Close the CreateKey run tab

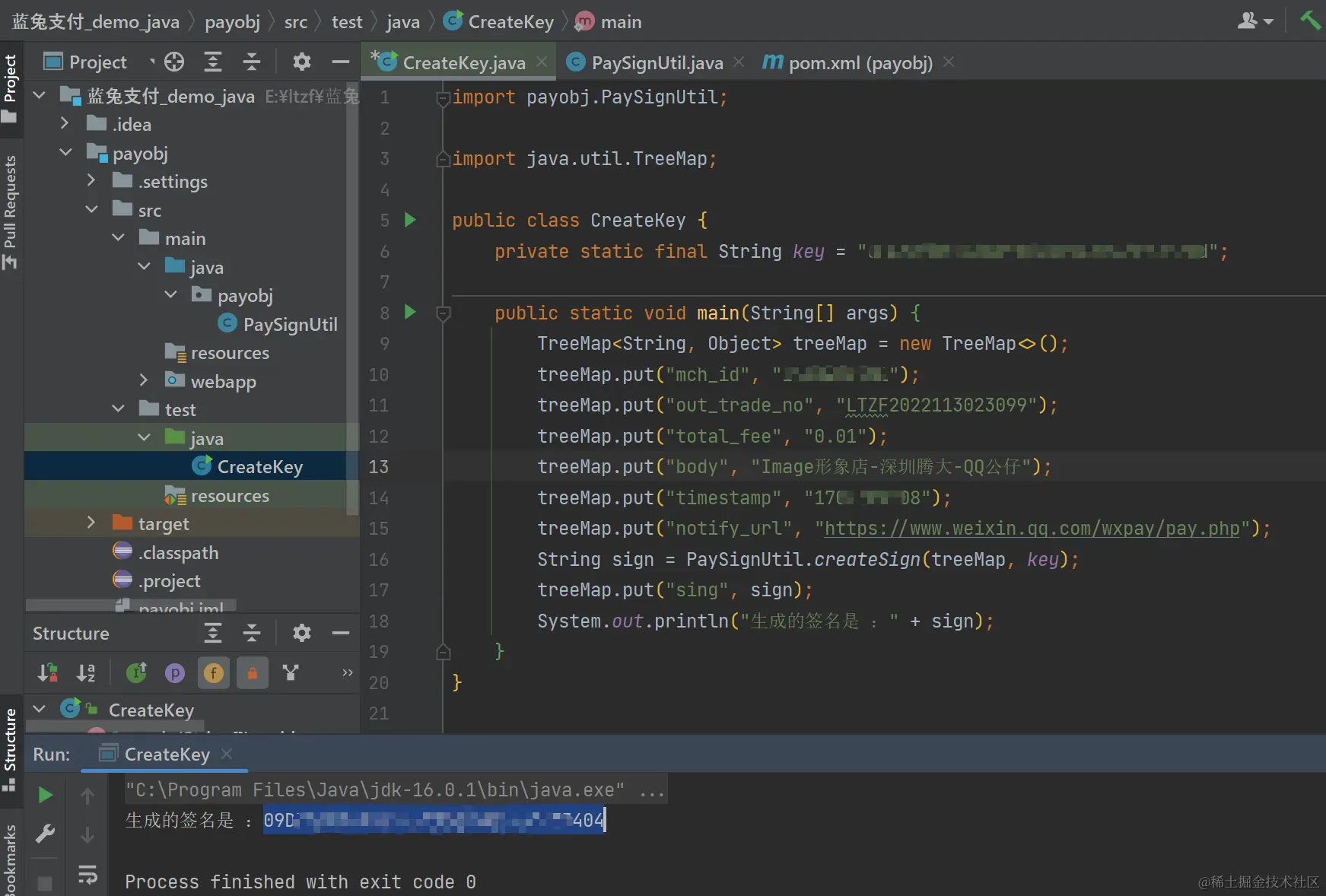pyautogui.click(x=226, y=754)
